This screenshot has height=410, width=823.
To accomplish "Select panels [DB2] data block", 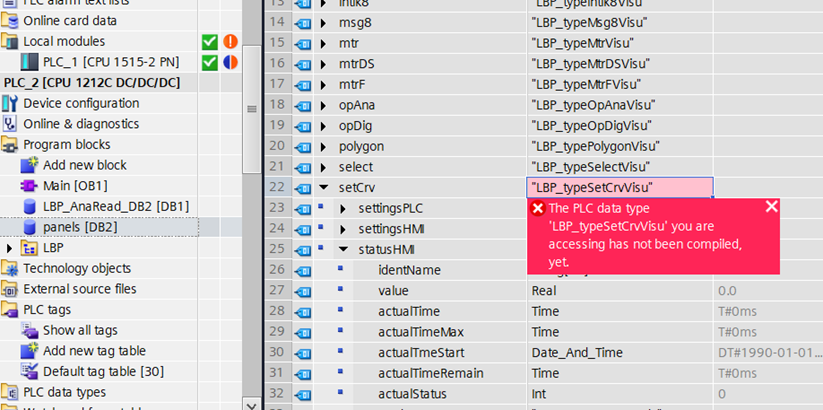I will click(x=80, y=227).
